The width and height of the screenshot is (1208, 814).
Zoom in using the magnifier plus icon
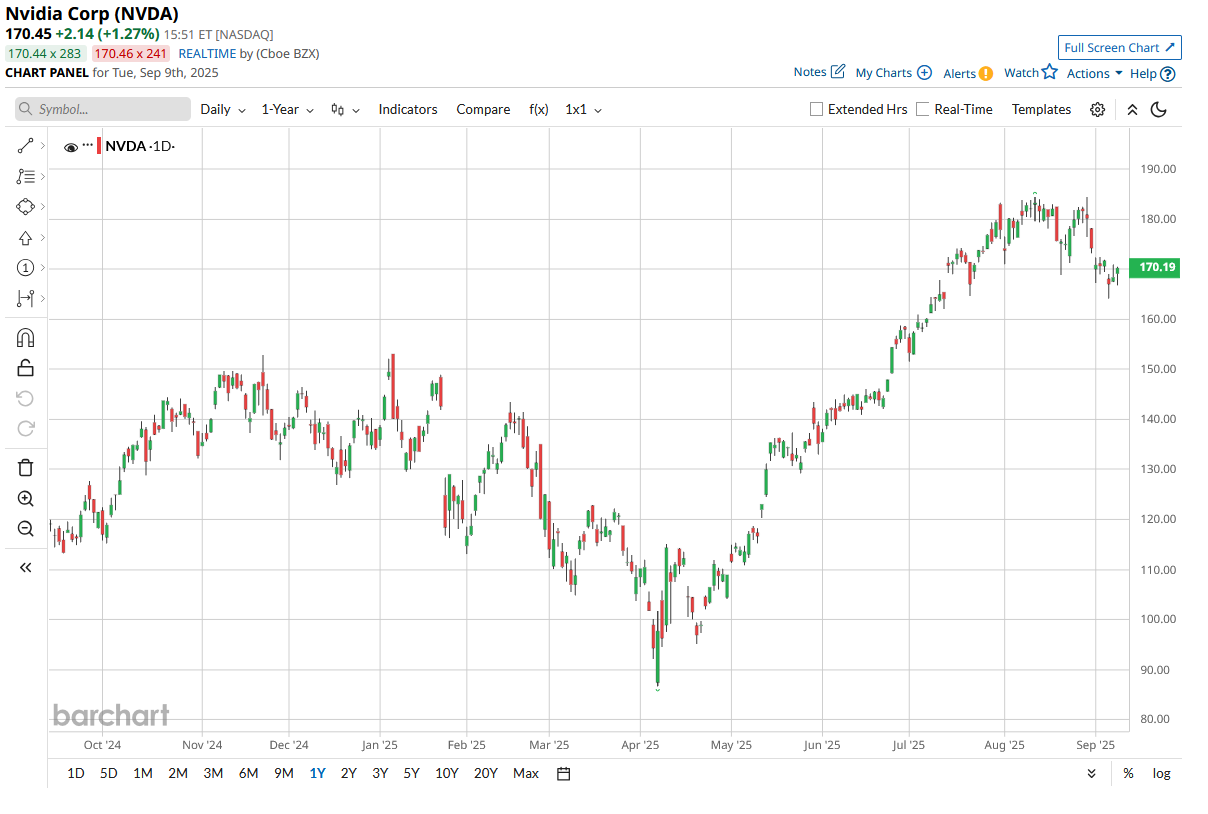pyautogui.click(x=26, y=498)
